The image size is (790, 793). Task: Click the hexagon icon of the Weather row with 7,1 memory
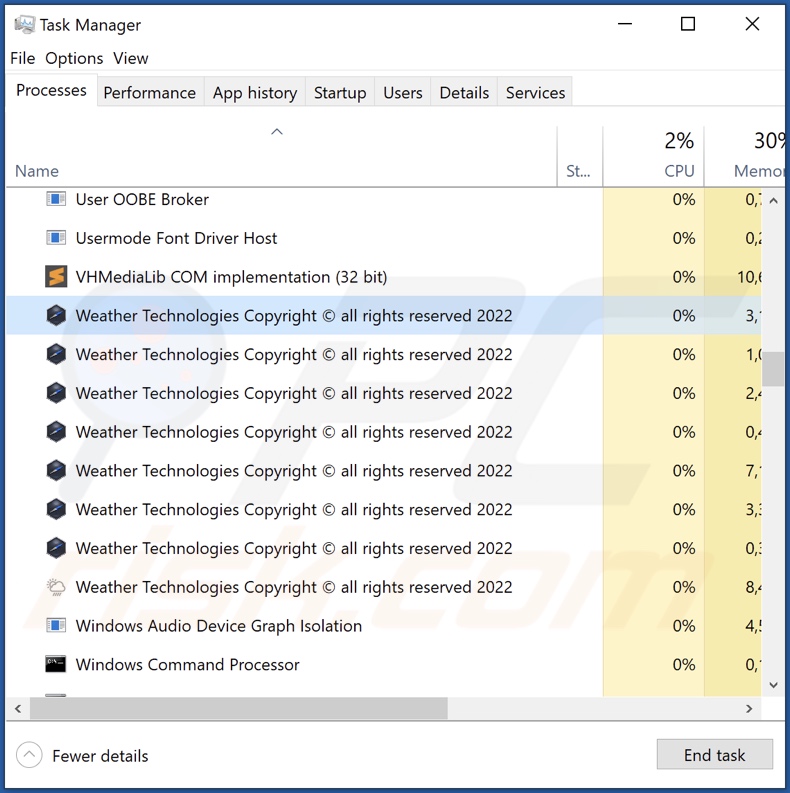(56, 471)
